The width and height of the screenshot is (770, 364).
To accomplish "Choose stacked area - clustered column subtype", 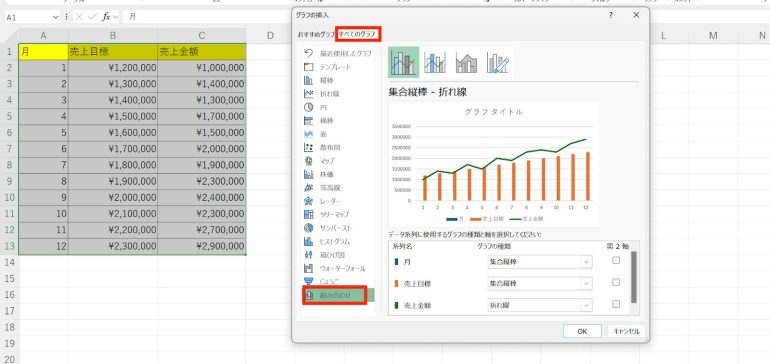I will (x=467, y=62).
